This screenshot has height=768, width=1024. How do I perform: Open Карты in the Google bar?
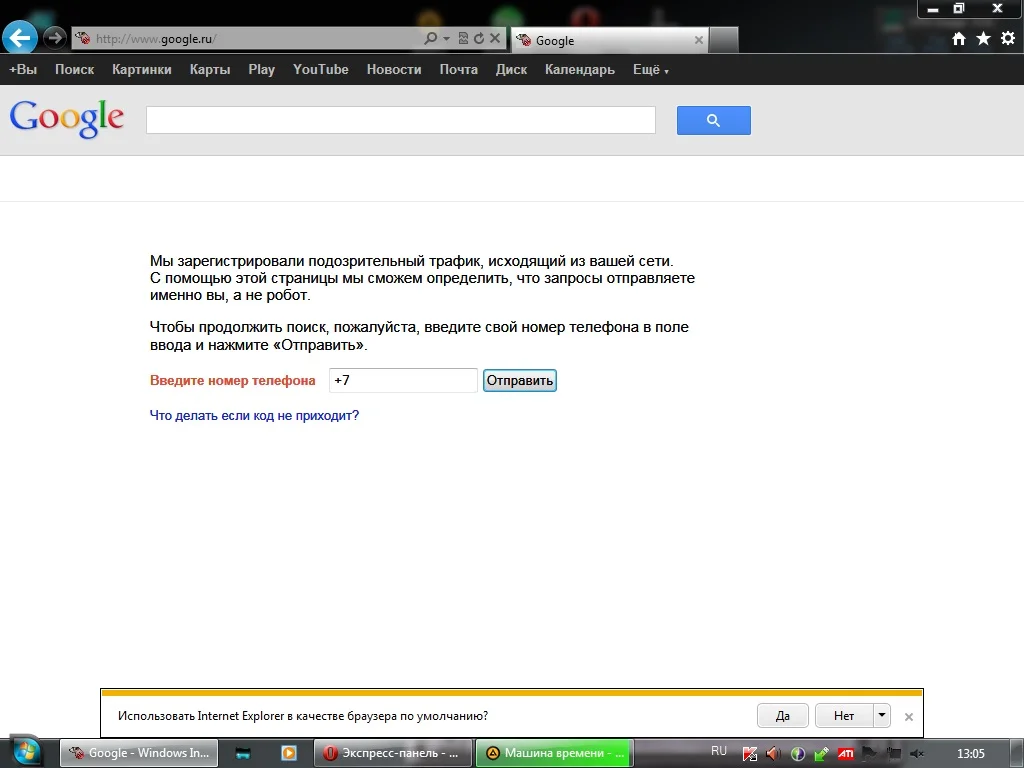coord(210,69)
